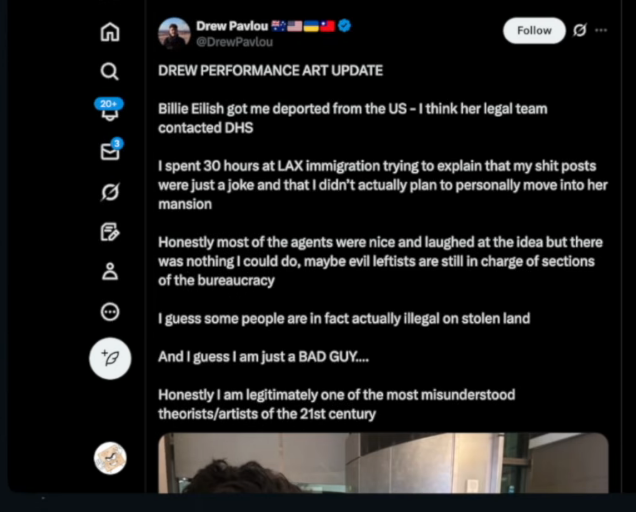
Task: Open the Articles compose icon in the sidebar
Action: click(110, 232)
